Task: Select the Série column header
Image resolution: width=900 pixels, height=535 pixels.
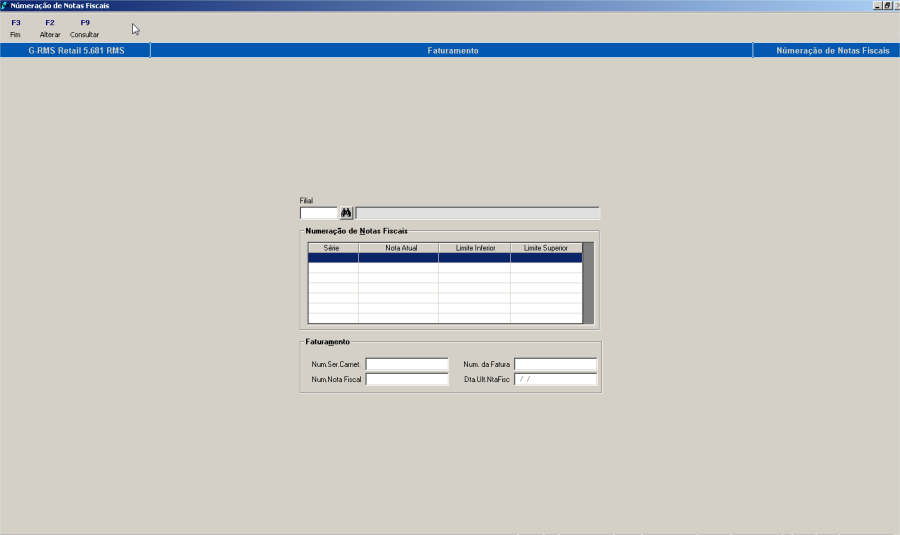Action: (x=333, y=248)
